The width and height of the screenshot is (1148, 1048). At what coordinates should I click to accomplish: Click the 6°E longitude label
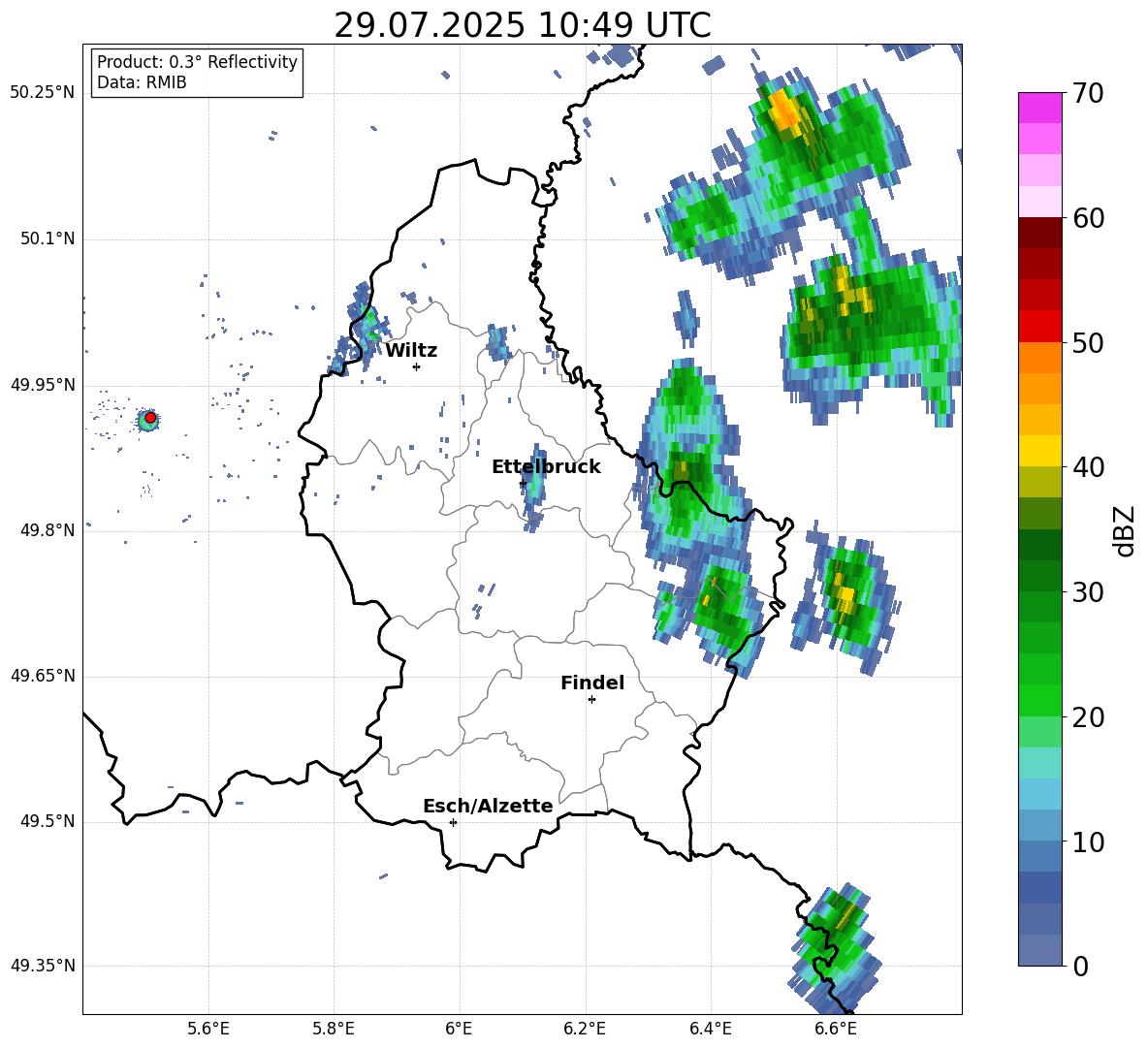click(459, 1029)
